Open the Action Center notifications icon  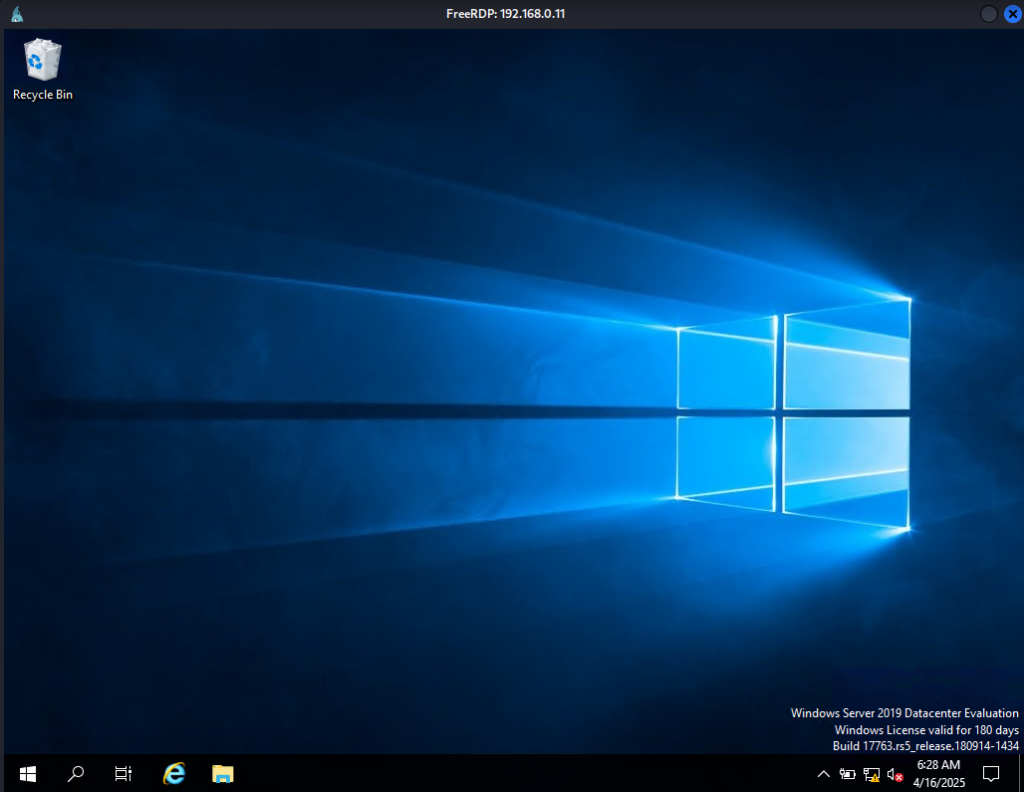click(x=991, y=774)
